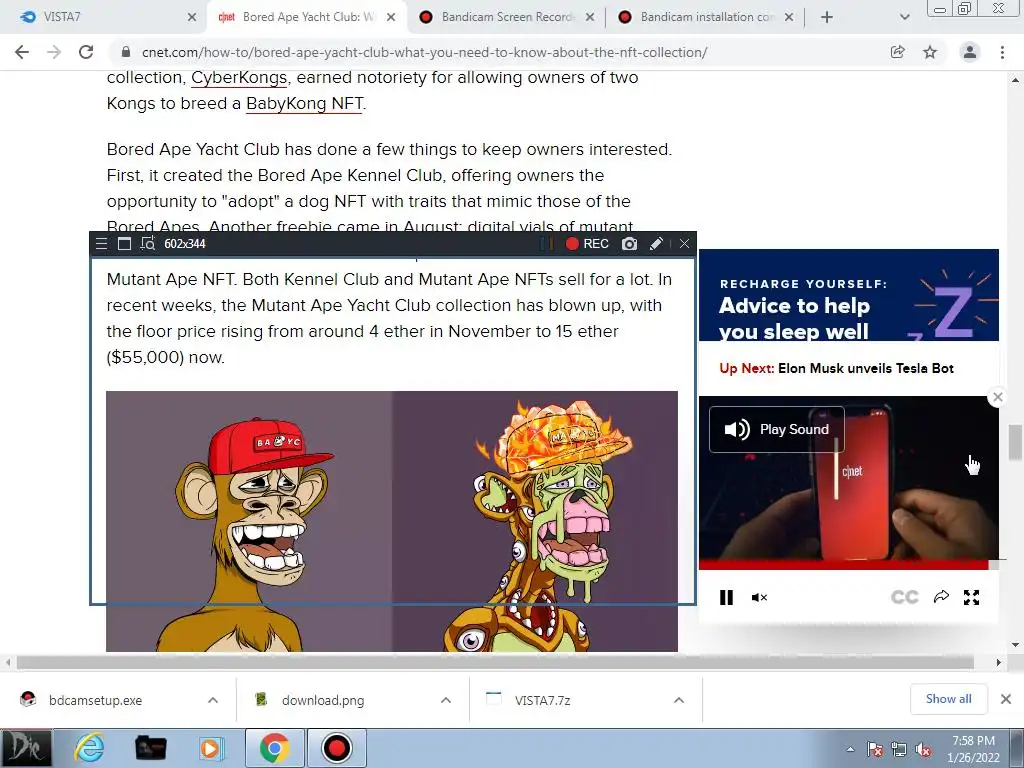
Task: Select Chrome in the taskbar
Action: pos(274,748)
